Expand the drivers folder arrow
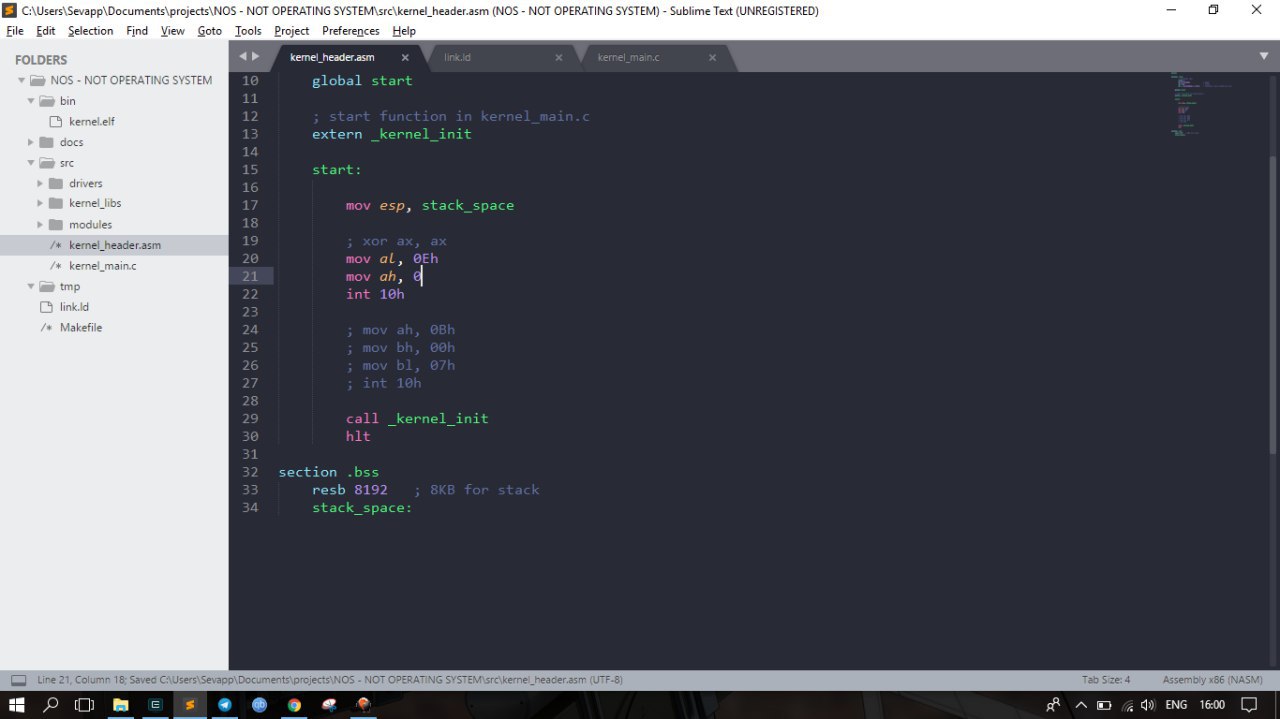Image resolution: width=1280 pixels, height=719 pixels. [x=40, y=183]
